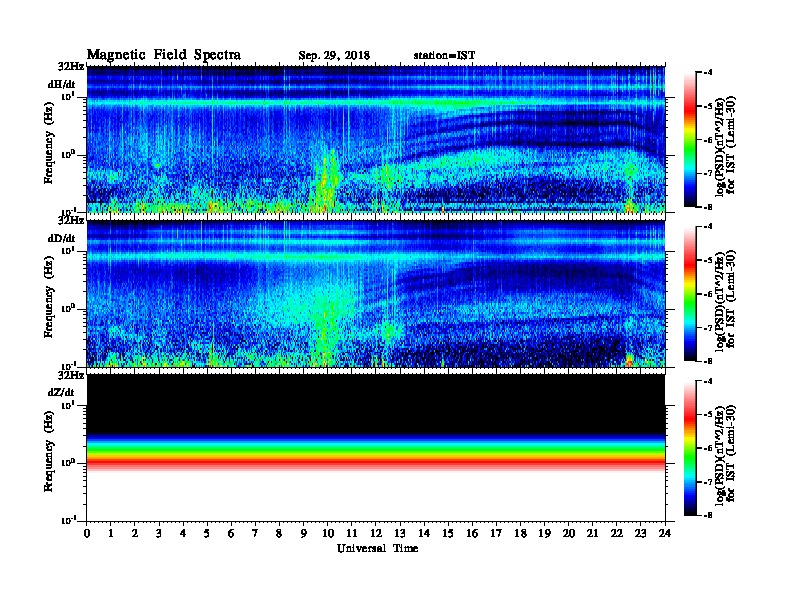Viewport: 792px width, 612px height.
Task: Click hour tick label "24" on time axis
Action: (665, 533)
